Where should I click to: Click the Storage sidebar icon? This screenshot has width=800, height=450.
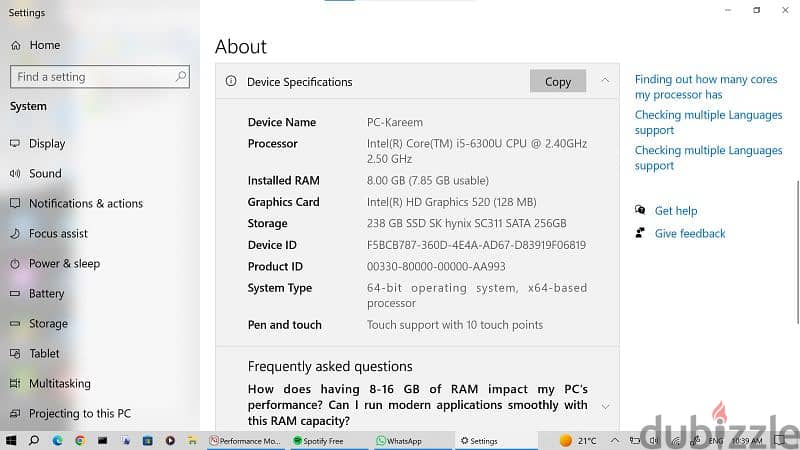click(x=15, y=323)
